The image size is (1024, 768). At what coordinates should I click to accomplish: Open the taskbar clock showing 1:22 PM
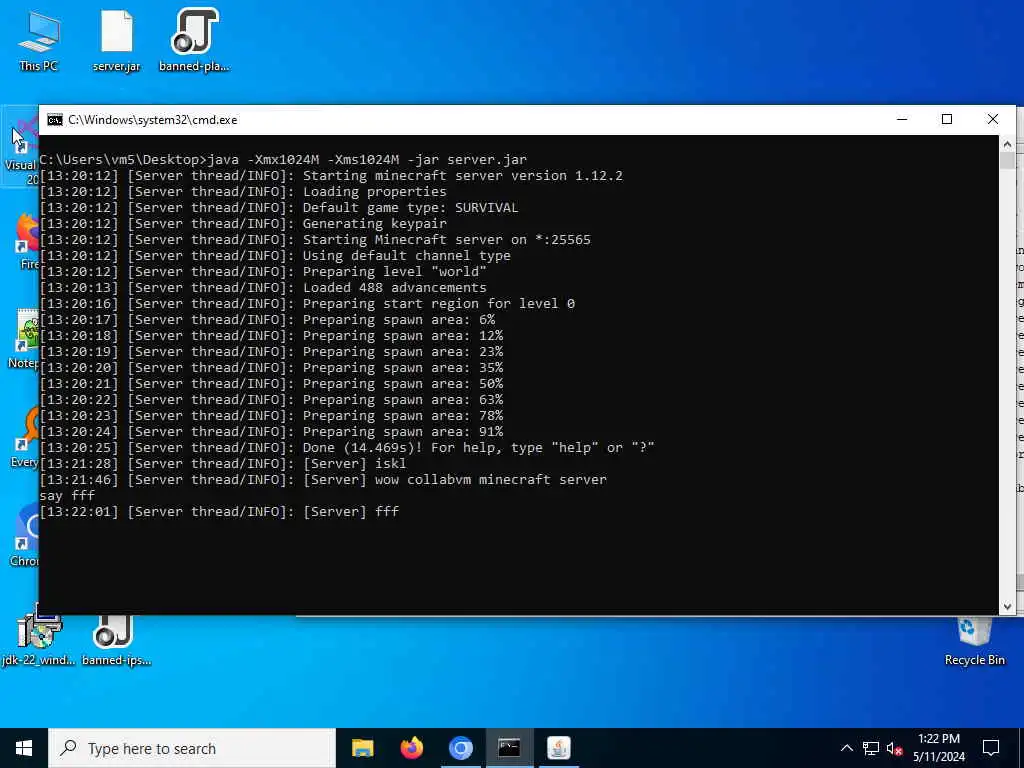[939, 748]
